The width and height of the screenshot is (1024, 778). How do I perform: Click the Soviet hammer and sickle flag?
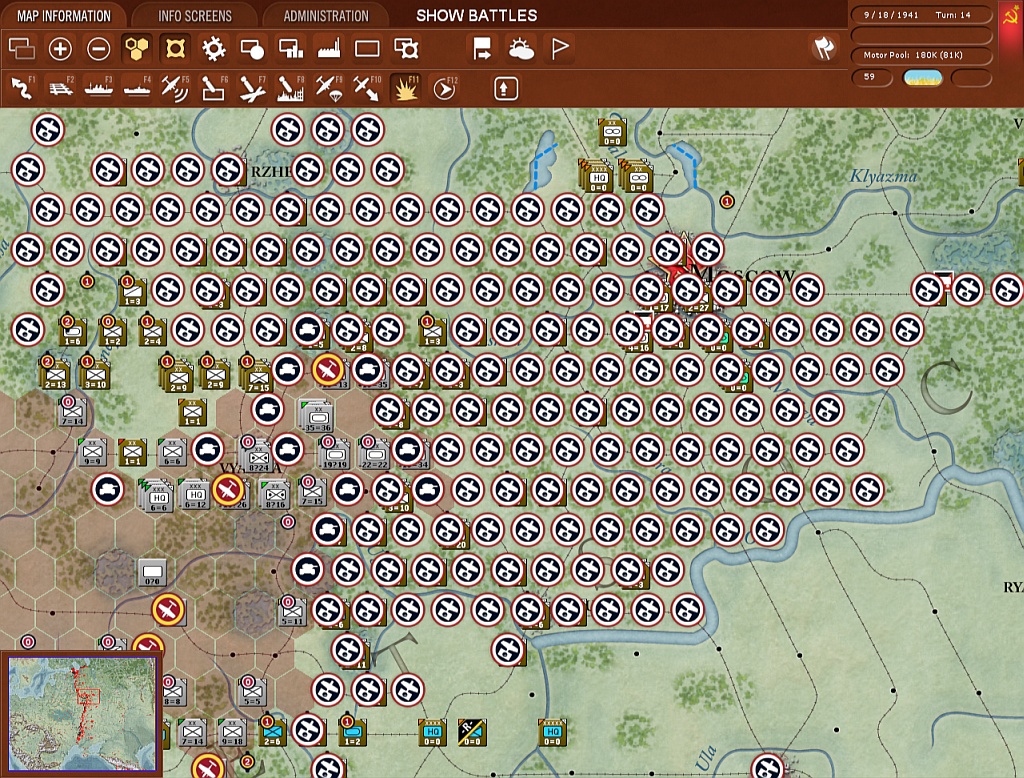(1010, 16)
